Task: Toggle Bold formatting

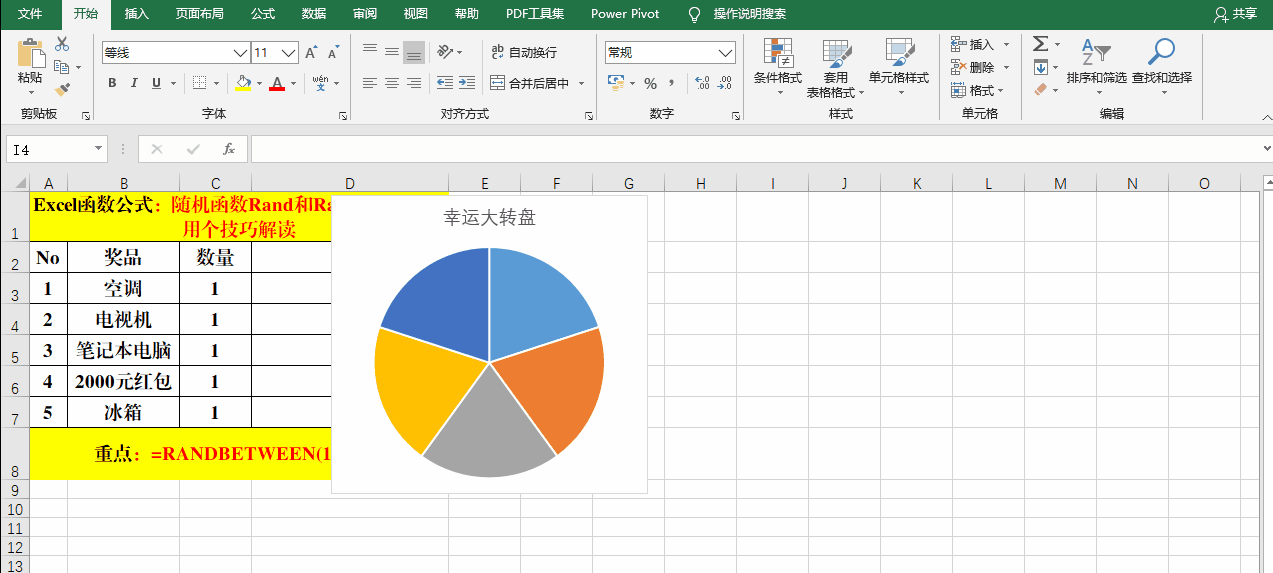Action: click(x=112, y=83)
